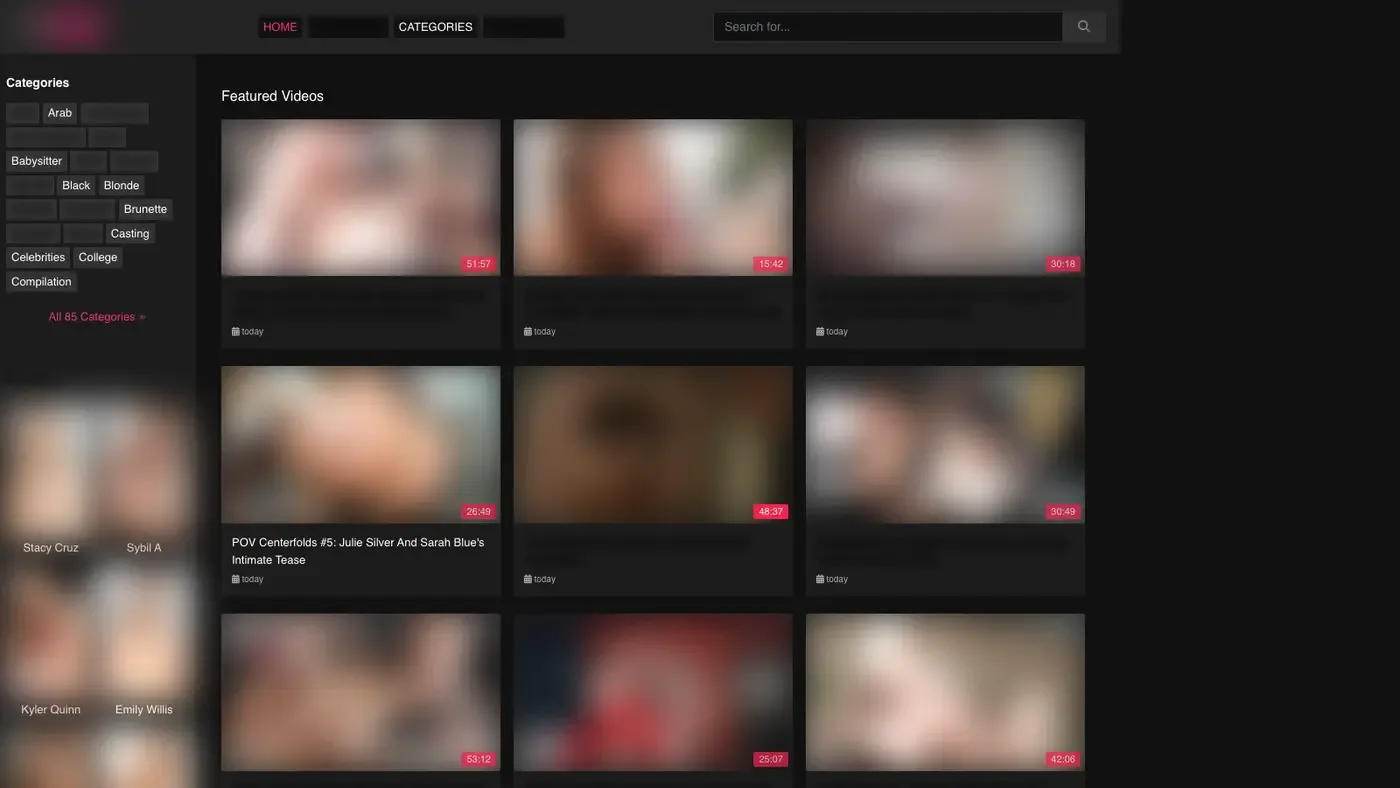
Task: Open the College category tag
Action: [x=98, y=257]
